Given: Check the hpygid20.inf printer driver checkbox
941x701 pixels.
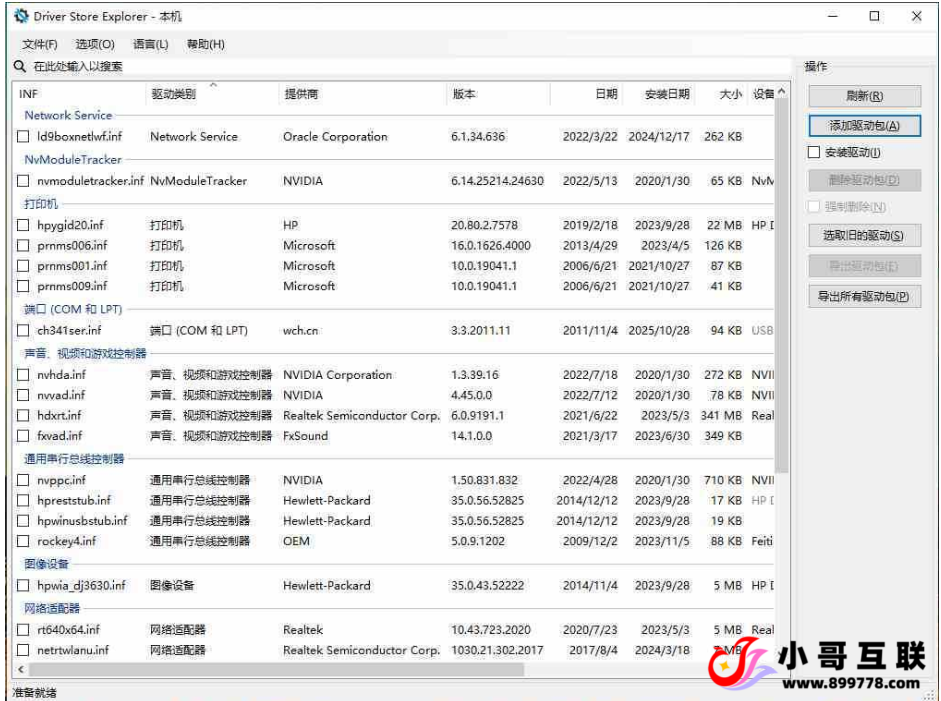Looking at the screenshot, I should click(x=24, y=224).
